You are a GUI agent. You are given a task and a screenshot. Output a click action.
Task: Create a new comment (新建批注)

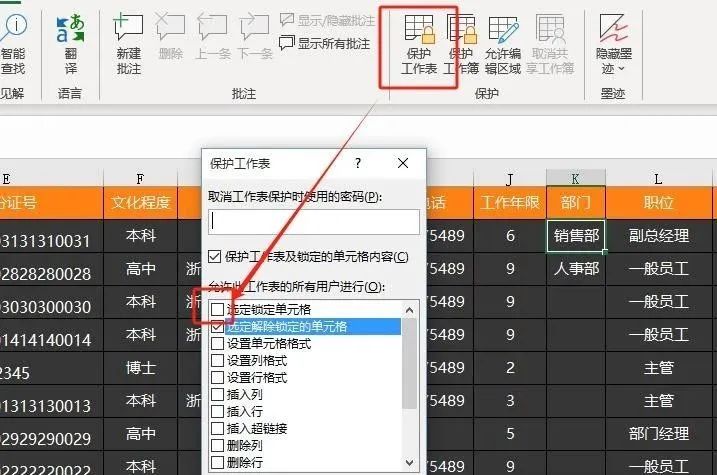[128, 44]
